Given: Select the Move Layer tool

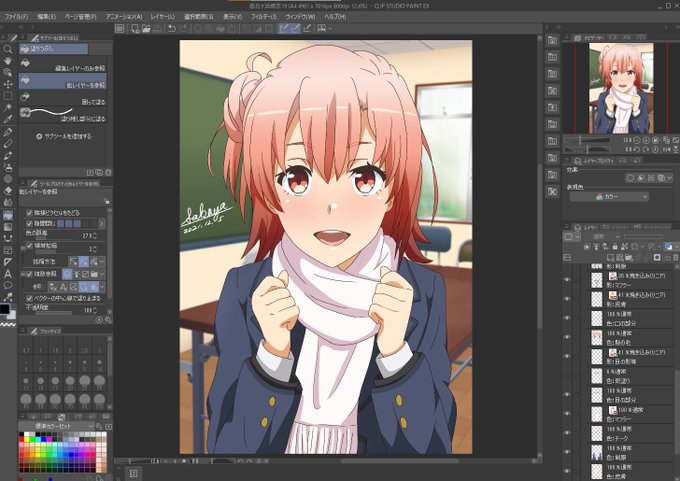Looking at the screenshot, I should pos(8,84).
